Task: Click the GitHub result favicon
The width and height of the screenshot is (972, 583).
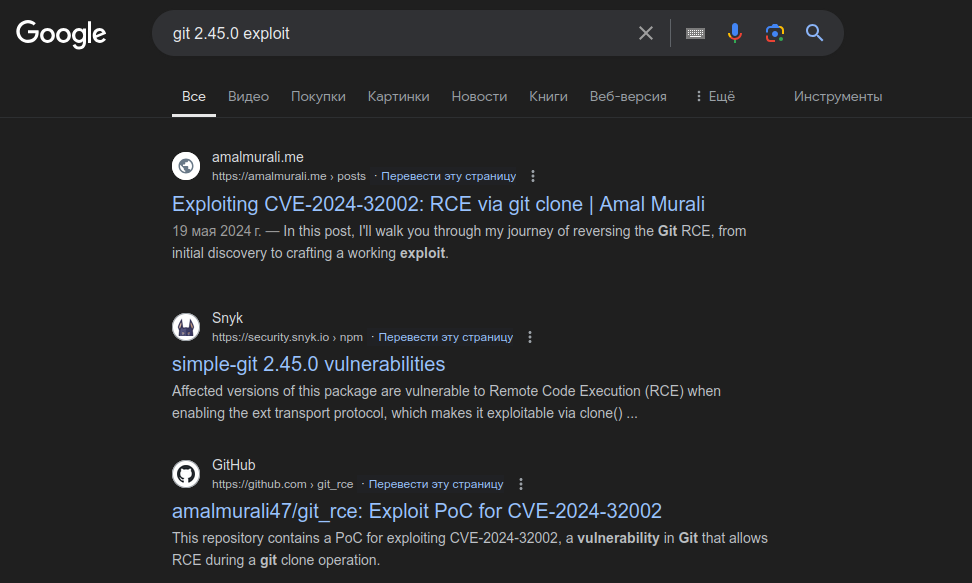Action: 186,474
